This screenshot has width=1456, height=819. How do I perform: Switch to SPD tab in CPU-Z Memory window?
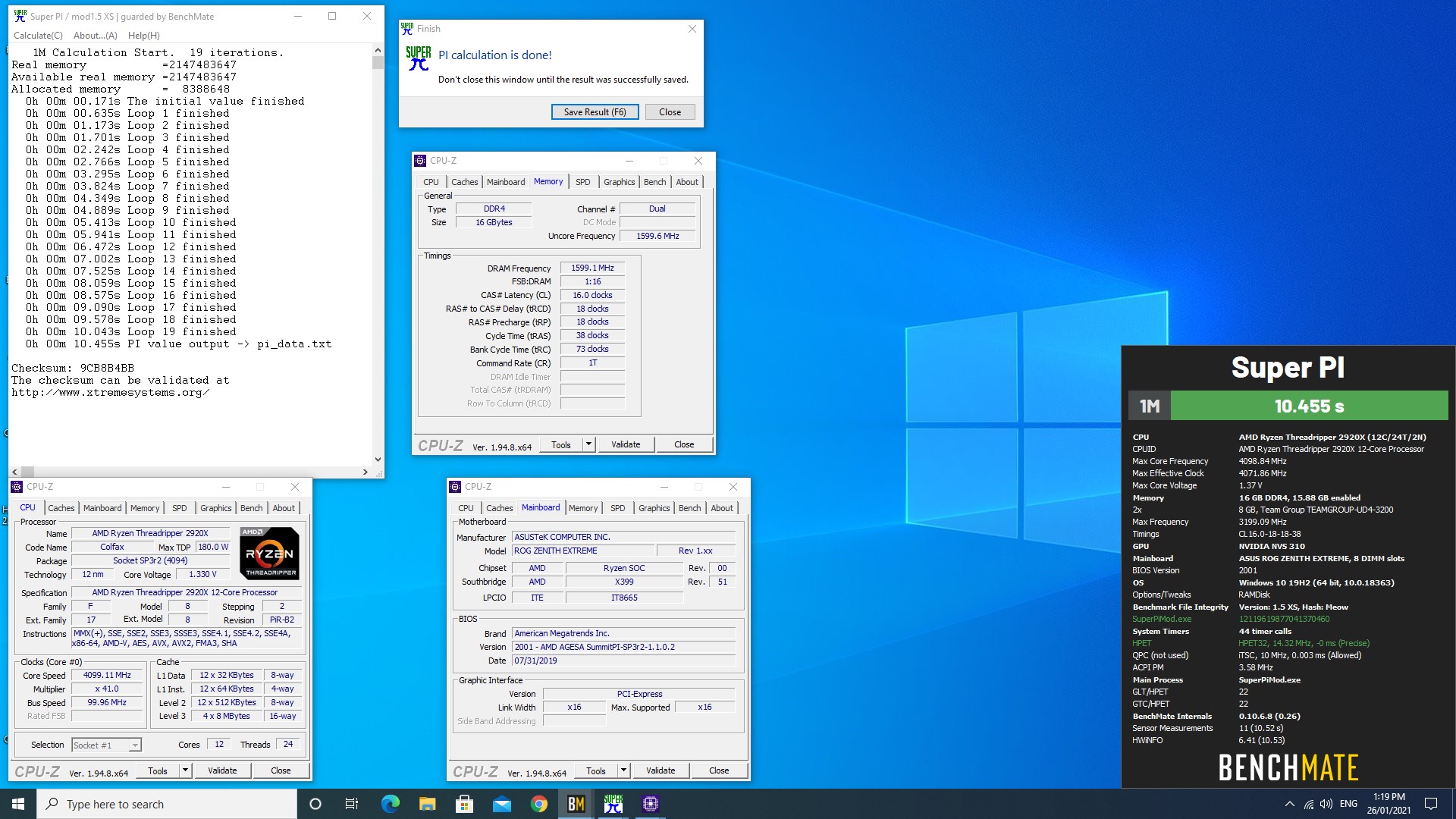point(582,182)
